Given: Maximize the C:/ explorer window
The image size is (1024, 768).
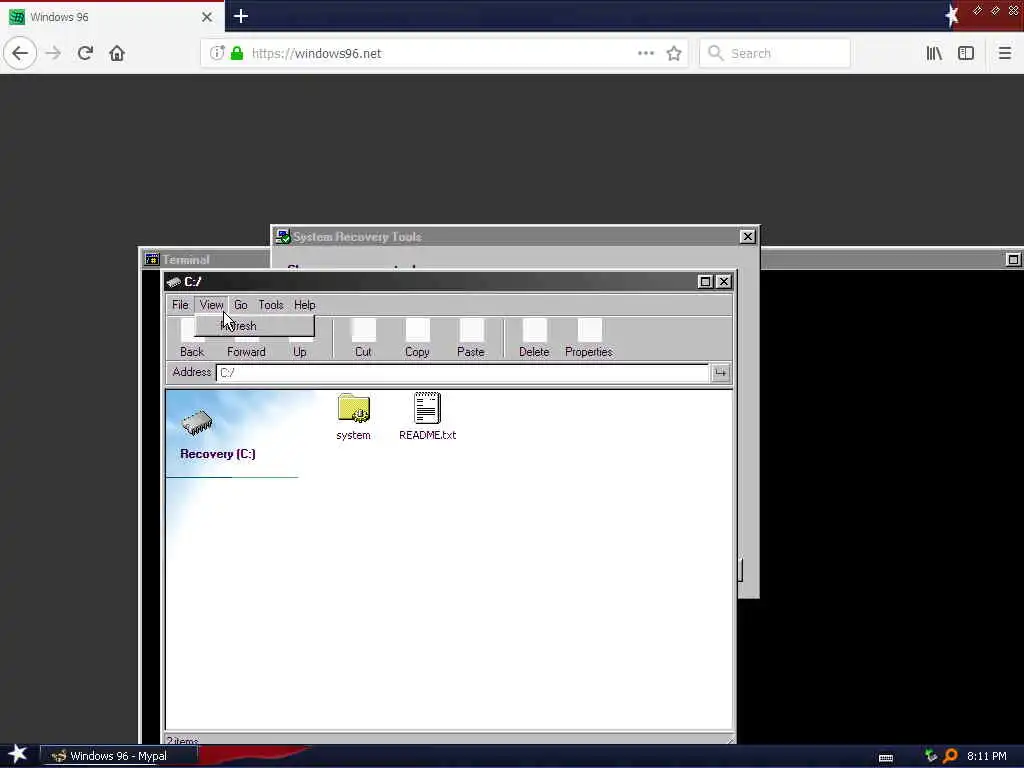Looking at the screenshot, I should [705, 281].
